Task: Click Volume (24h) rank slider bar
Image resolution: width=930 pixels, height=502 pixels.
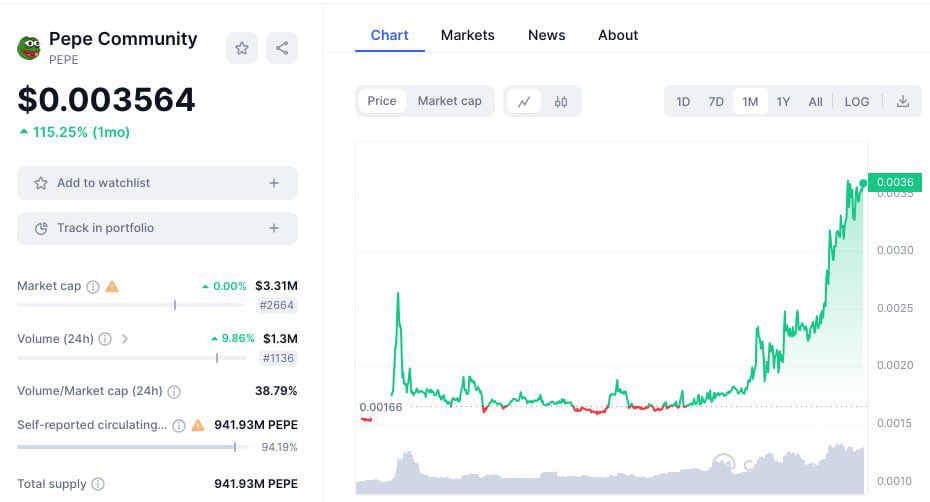Action: coord(132,358)
